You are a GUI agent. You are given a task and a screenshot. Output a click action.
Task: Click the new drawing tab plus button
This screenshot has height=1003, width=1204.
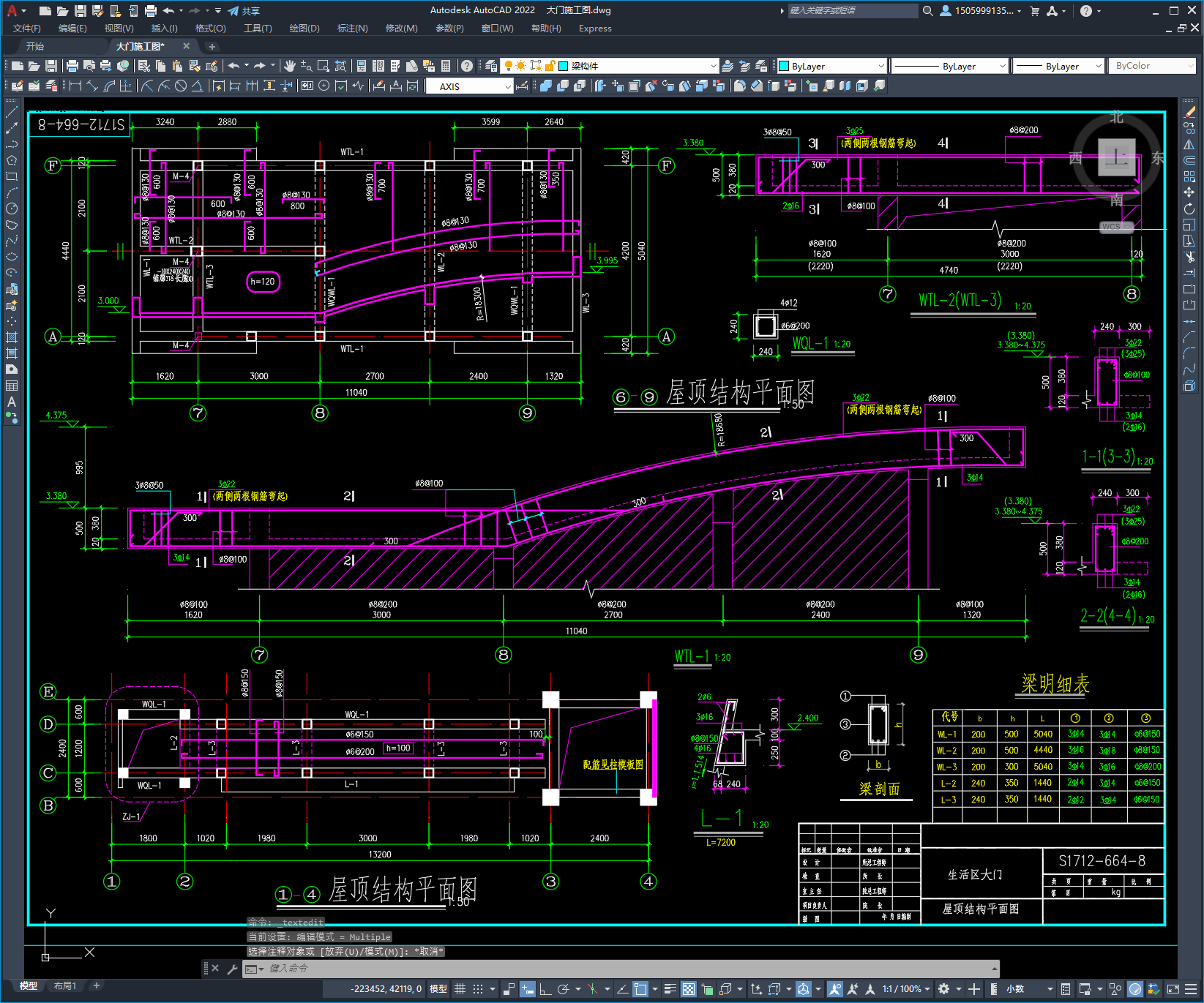tap(212, 47)
